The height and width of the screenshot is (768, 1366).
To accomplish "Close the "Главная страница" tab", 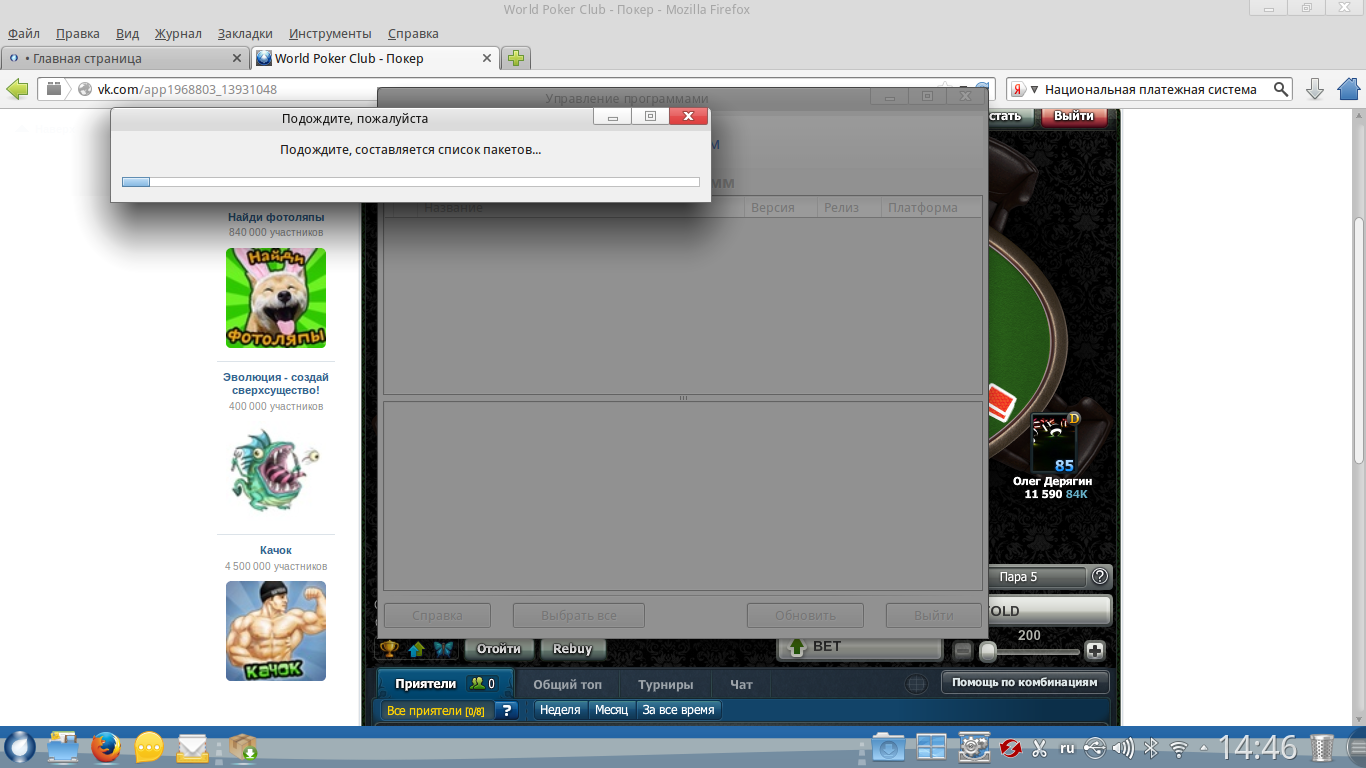I will pyautogui.click(x=237, y=58).
